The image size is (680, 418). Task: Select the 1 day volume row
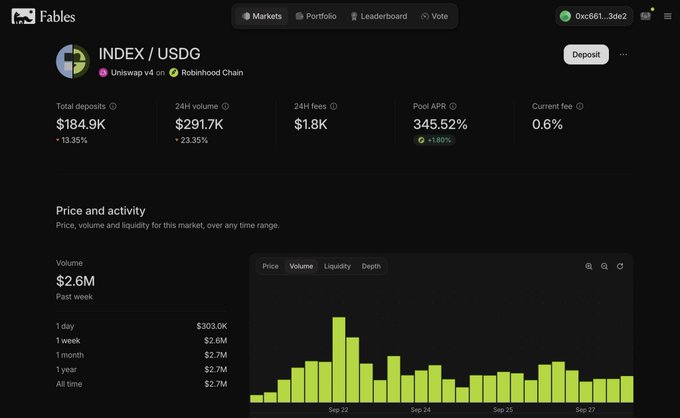point(141,326)
